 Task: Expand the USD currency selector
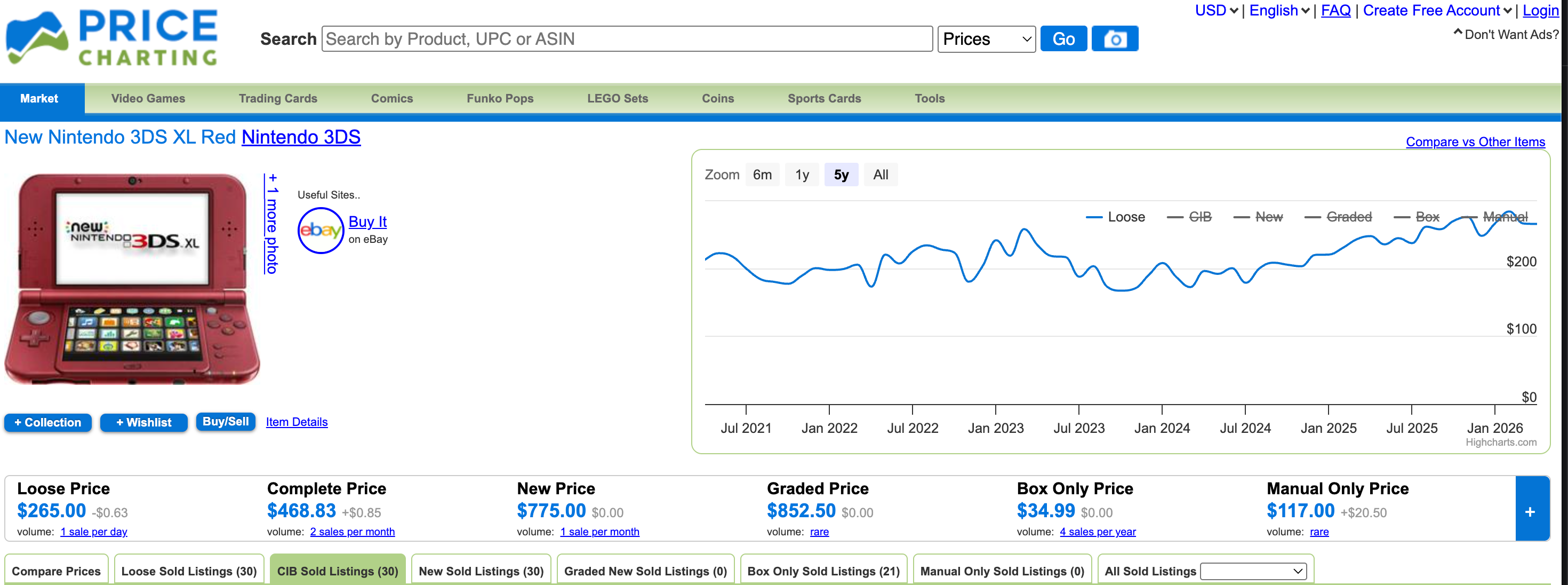pos(1215,10)
